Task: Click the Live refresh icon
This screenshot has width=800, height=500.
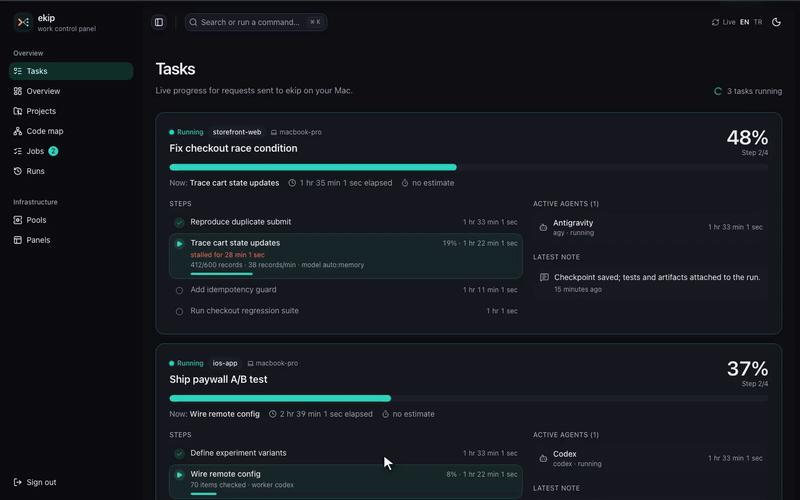Action: pos(715,22)
